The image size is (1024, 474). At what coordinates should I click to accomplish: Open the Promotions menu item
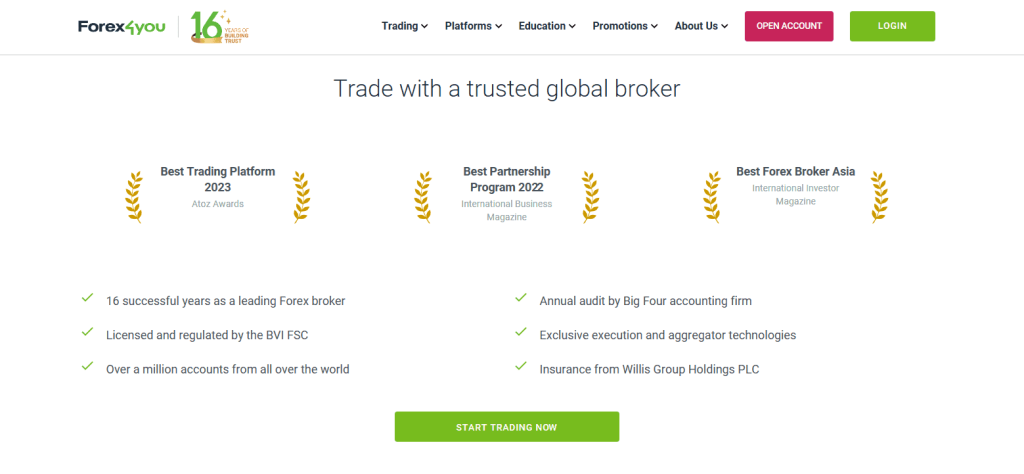625,26
